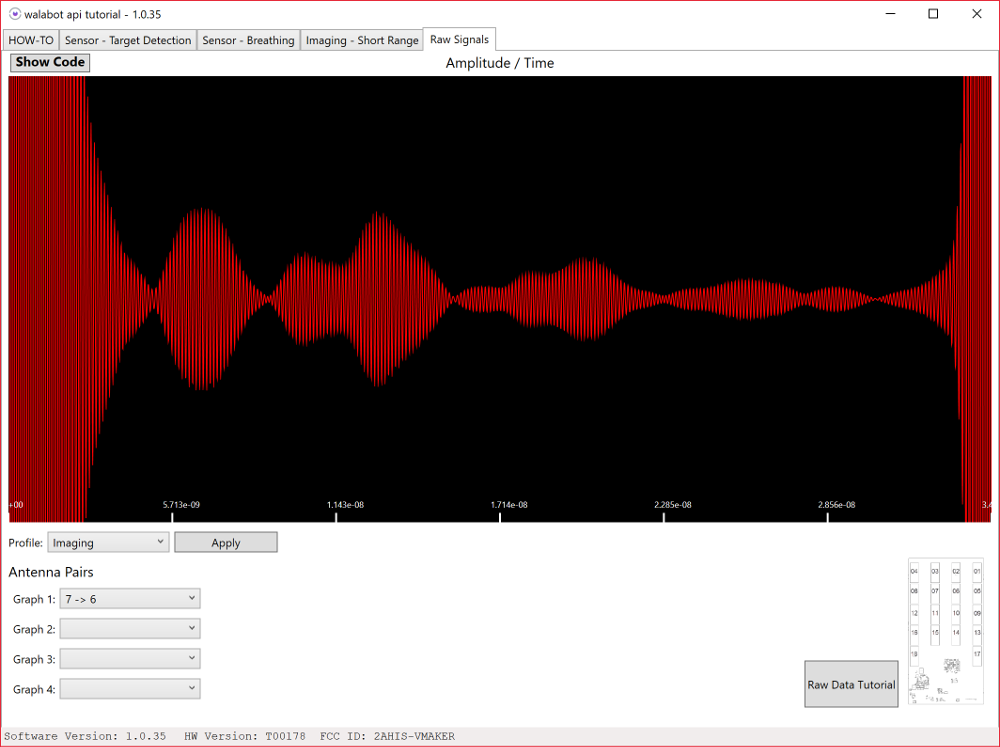Viewport: 1000px width, 747px height.
Task: Open the Profile dropdown showing Imaging
Action: 108,542
